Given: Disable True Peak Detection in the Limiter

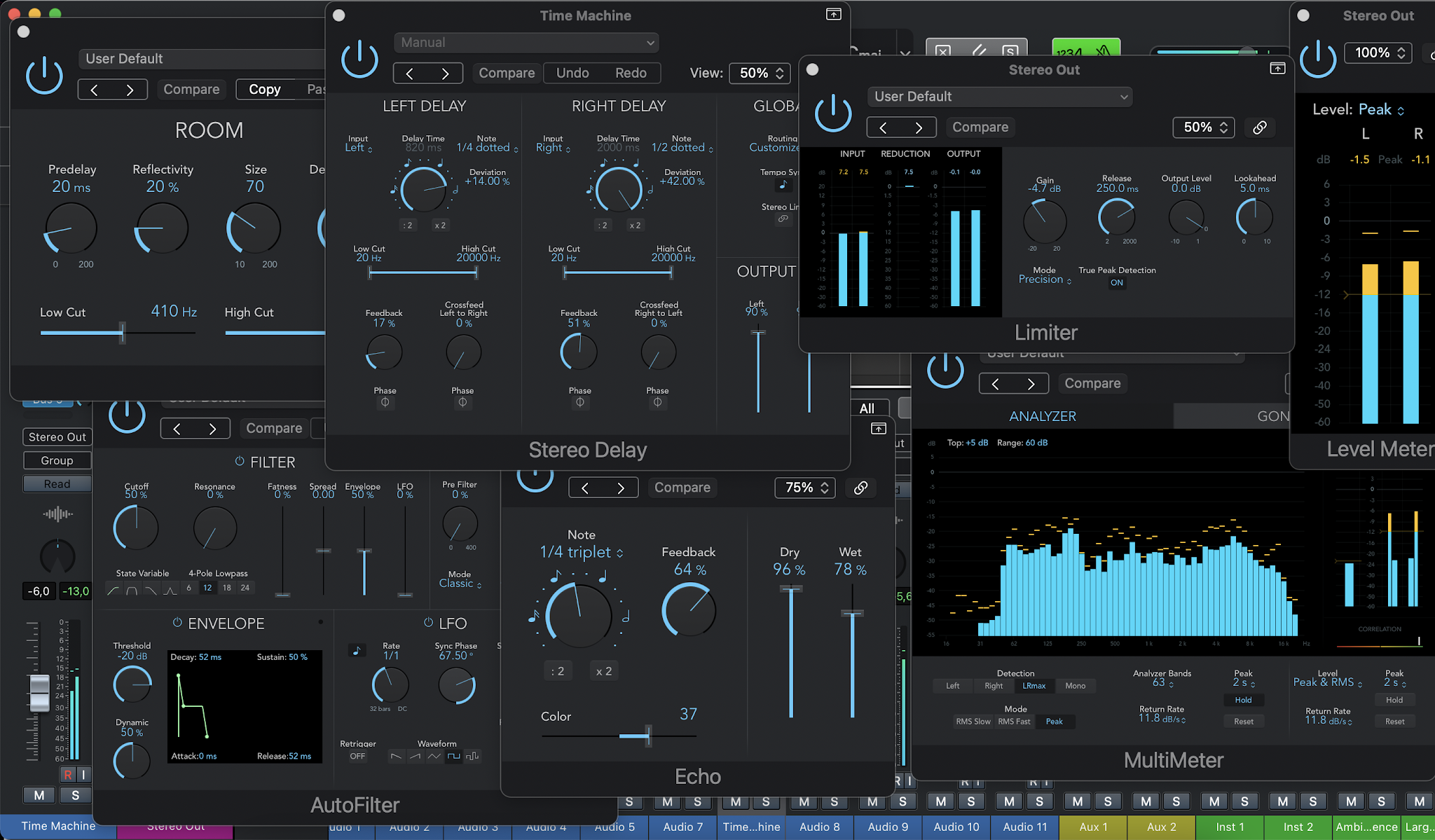Looking at the screenshot, I should [x=1117, y=282].
